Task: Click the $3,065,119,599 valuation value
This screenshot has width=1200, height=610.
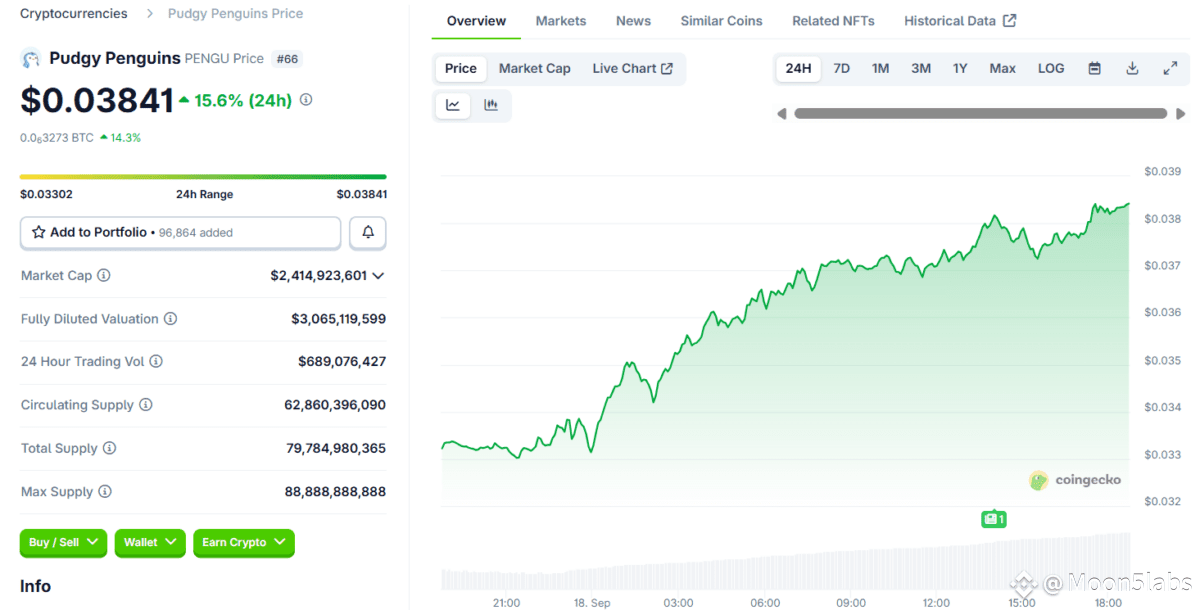Action: point(339,319)
